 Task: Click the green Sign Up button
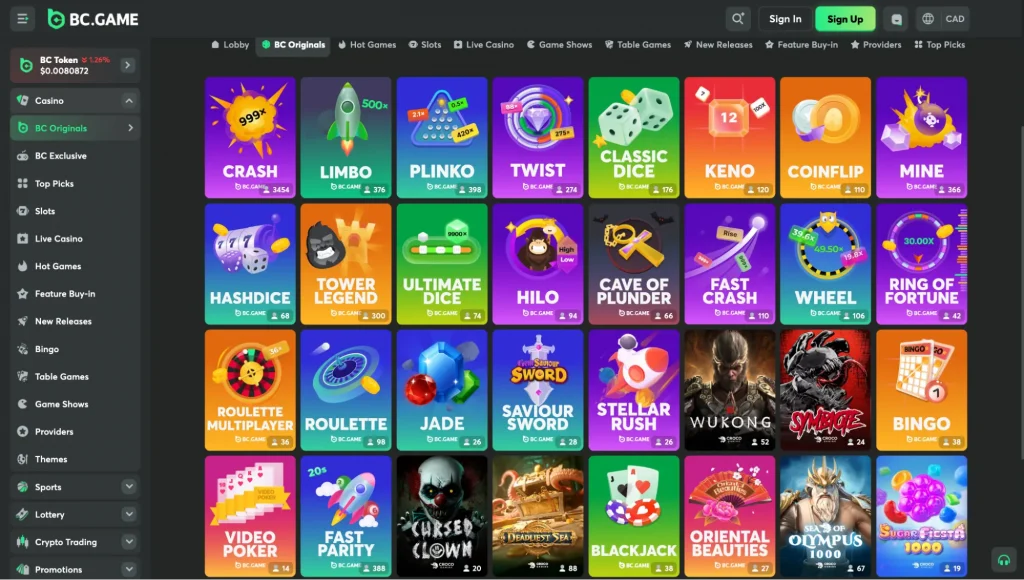pos(845,19)
